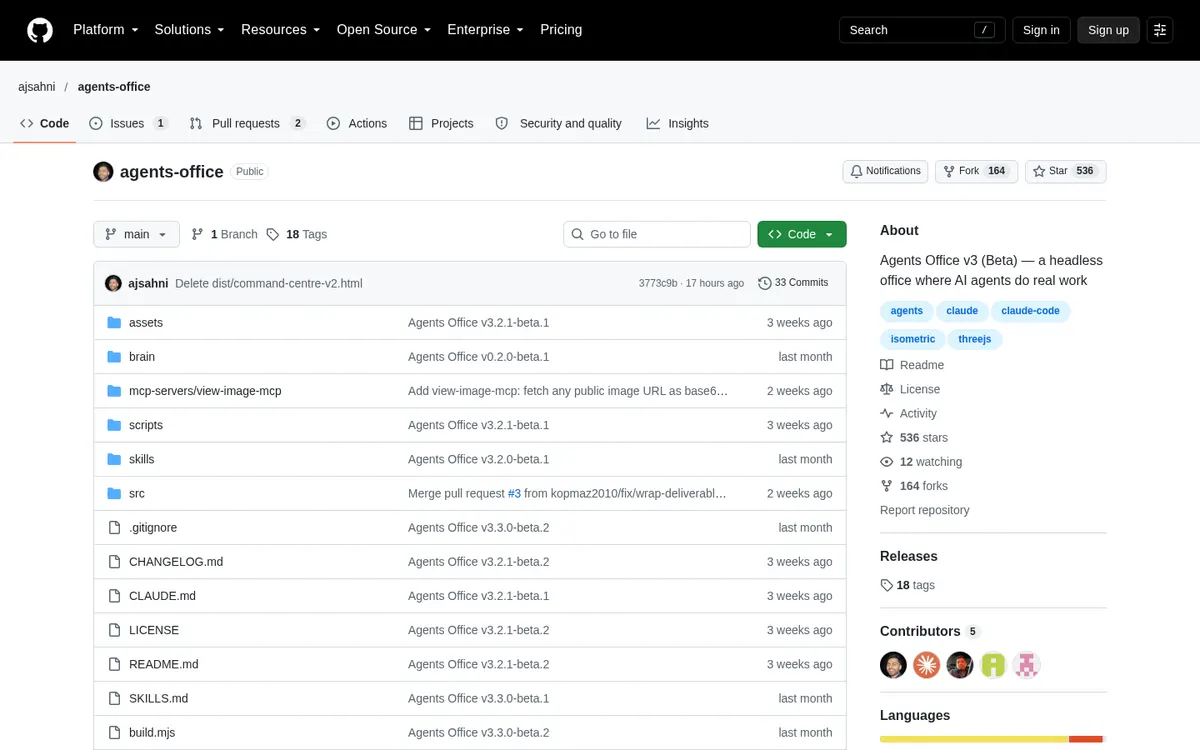Viewport: 1200px width, 750px height.
Task: Click the pink pixel contributor avatar
Action: click(1026, 665)
